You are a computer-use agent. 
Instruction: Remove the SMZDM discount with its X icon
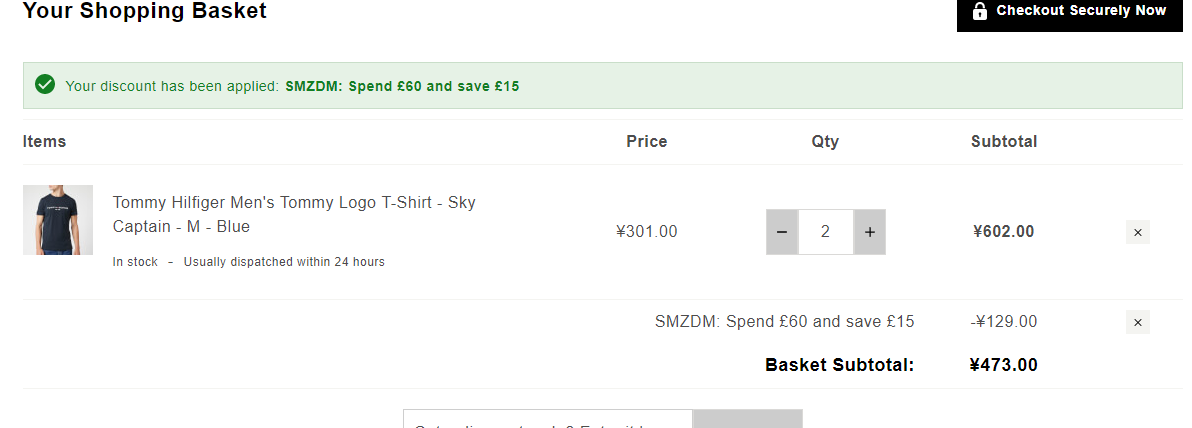point(1137,322)
